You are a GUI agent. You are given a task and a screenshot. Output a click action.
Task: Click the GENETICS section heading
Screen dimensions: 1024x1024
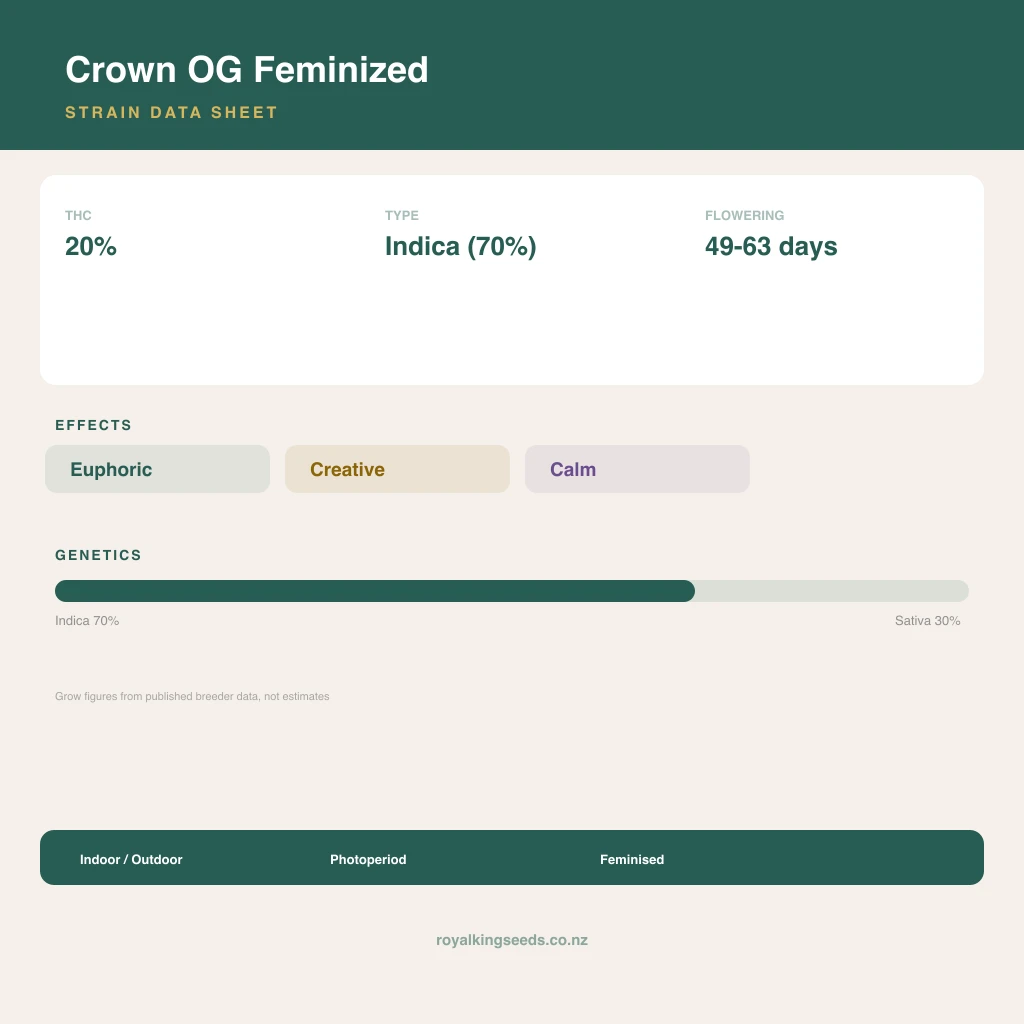[98, 555]
